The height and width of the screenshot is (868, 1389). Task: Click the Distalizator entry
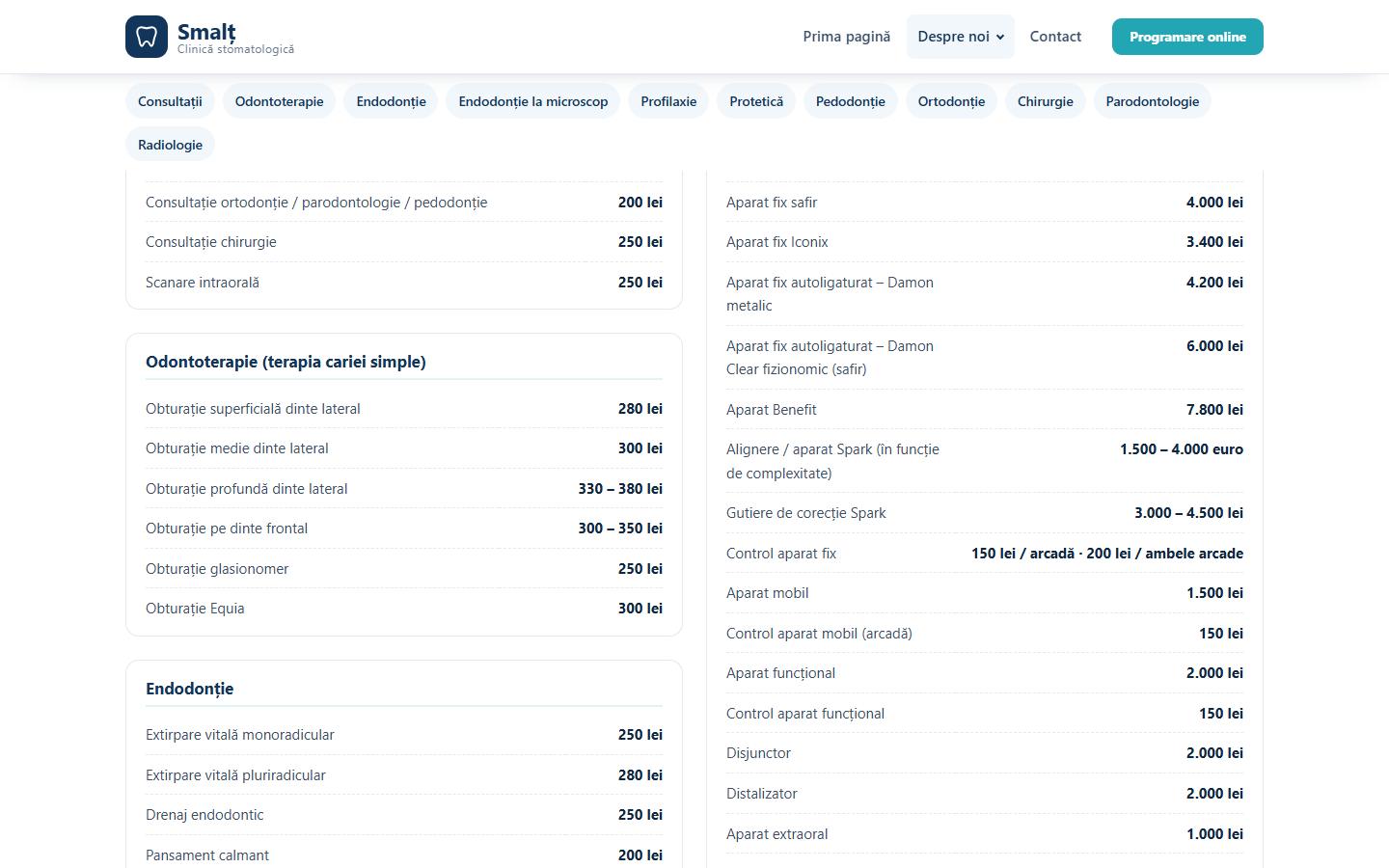(x=985, y=794)
